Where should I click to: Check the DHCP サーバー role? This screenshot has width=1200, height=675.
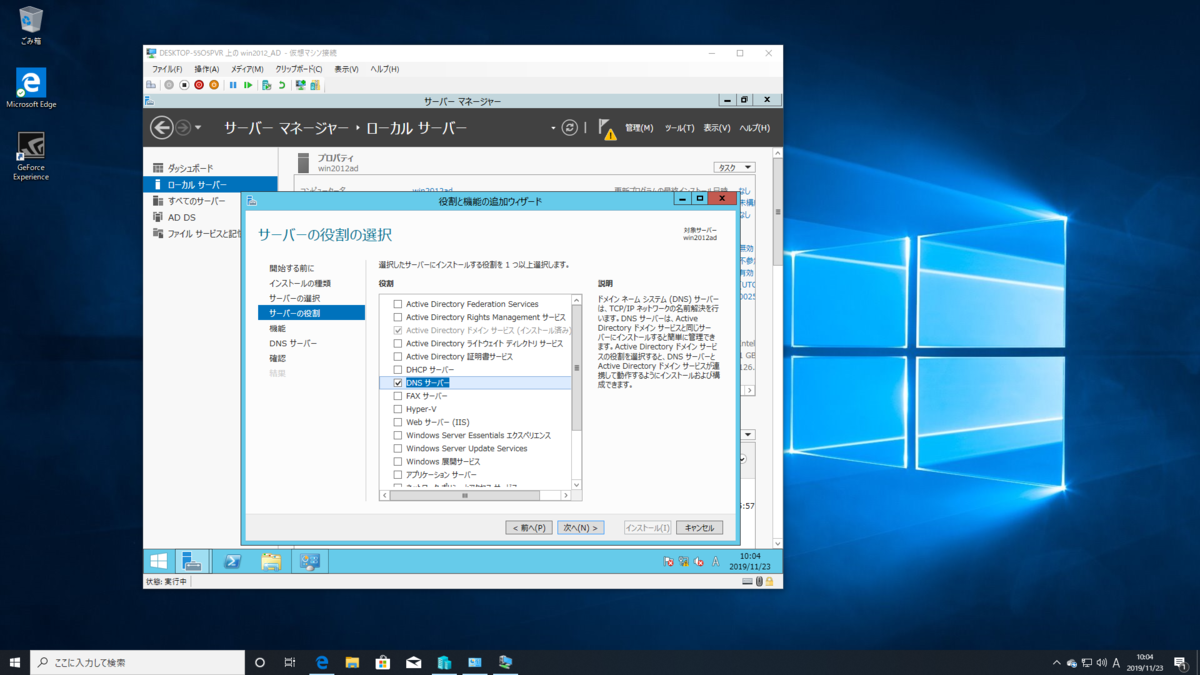[397, 370]
